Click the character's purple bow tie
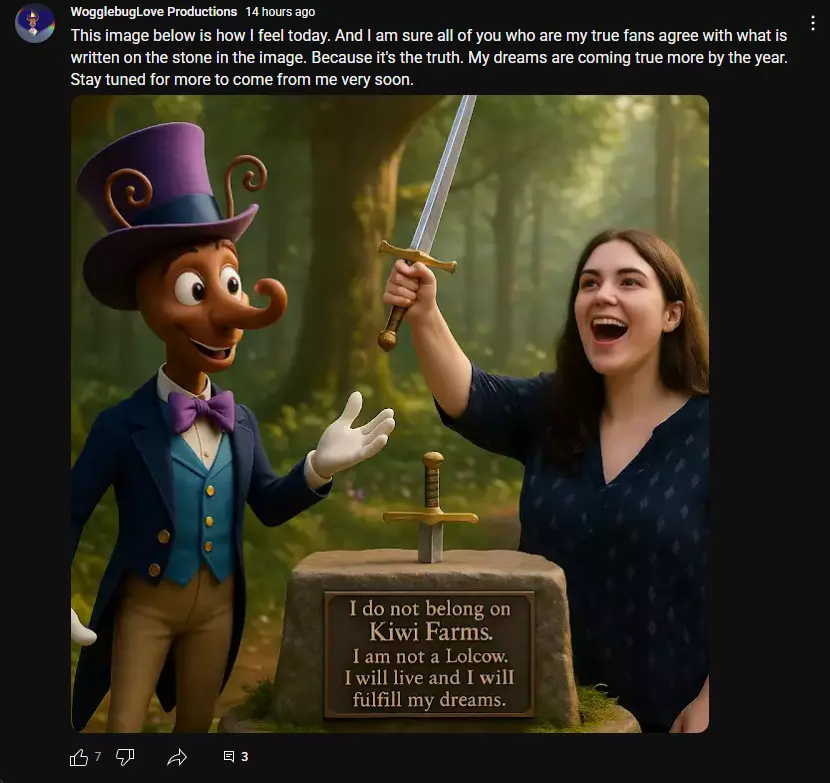 [x=201, y=410]
